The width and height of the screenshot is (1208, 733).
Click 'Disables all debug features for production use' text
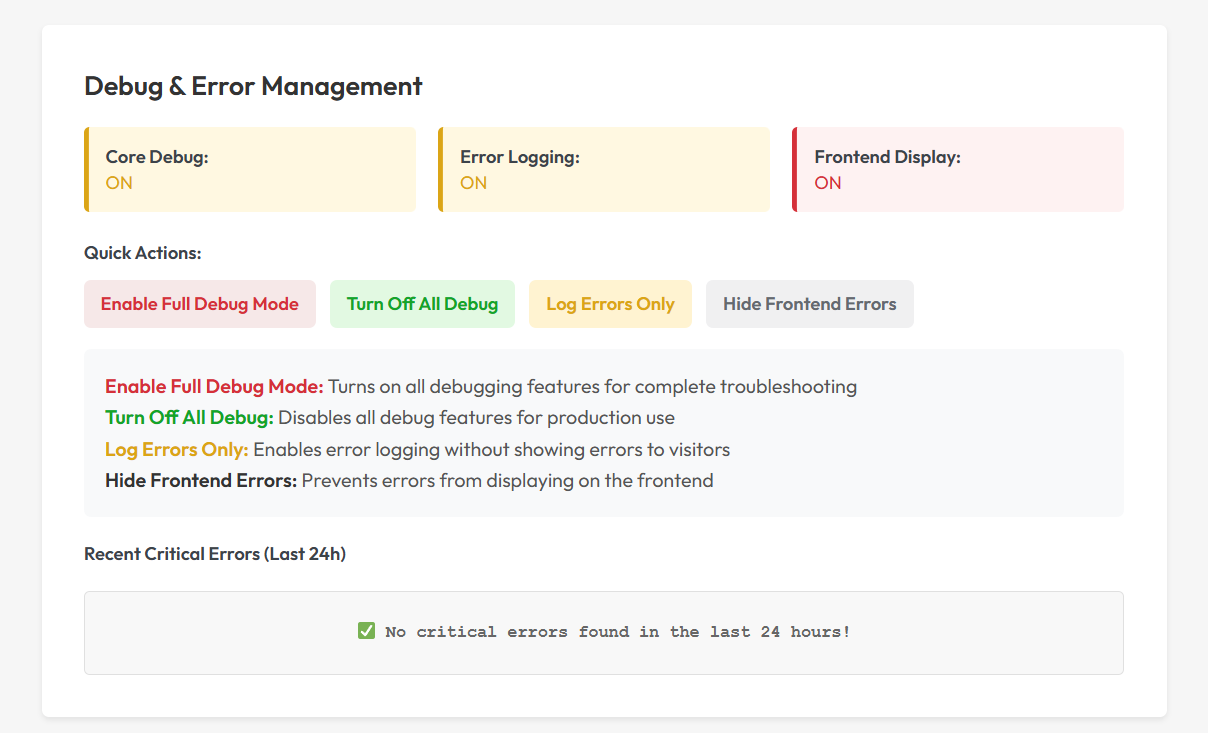point(476,418)
